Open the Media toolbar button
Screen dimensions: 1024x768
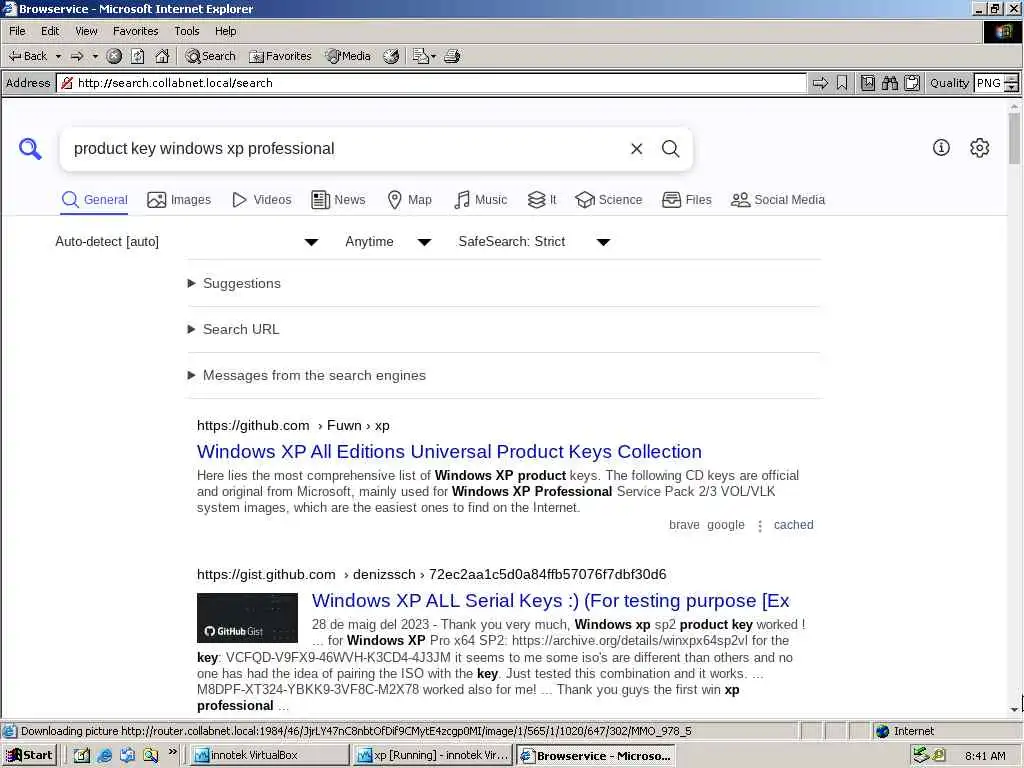coord(349,56)
